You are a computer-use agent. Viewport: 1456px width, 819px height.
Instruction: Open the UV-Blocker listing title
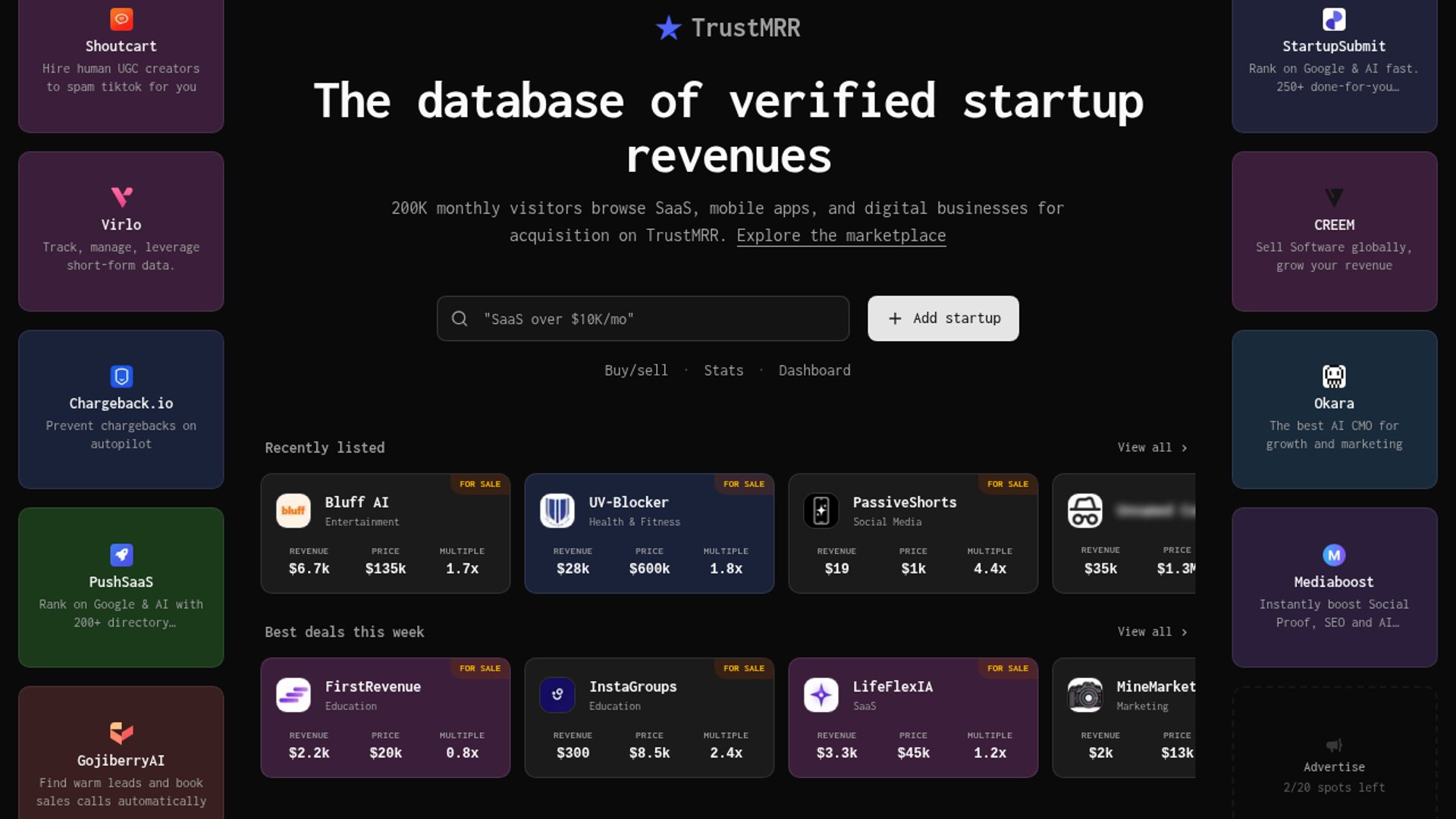tap(629, 502)
